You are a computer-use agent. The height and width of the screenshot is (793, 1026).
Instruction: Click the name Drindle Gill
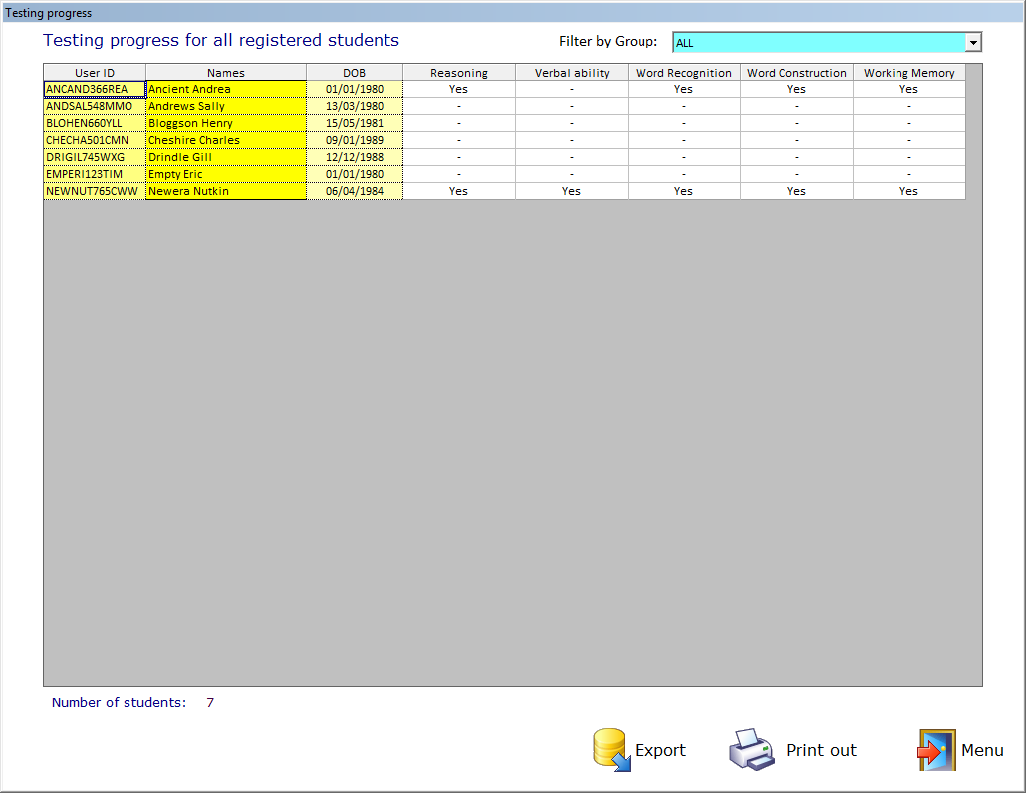226,157
